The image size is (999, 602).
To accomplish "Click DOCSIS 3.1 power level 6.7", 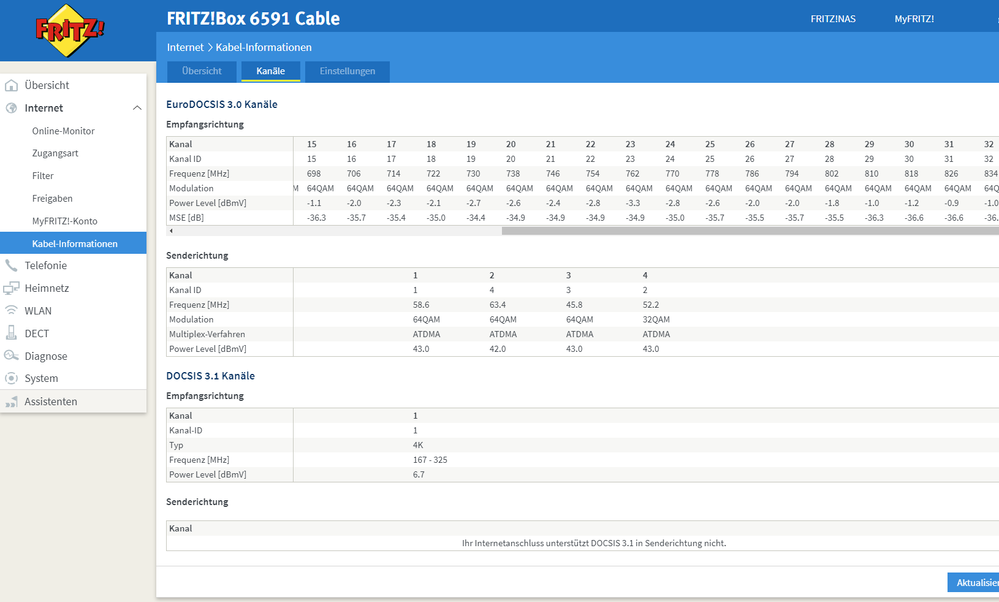I will (x=418, y=475).
